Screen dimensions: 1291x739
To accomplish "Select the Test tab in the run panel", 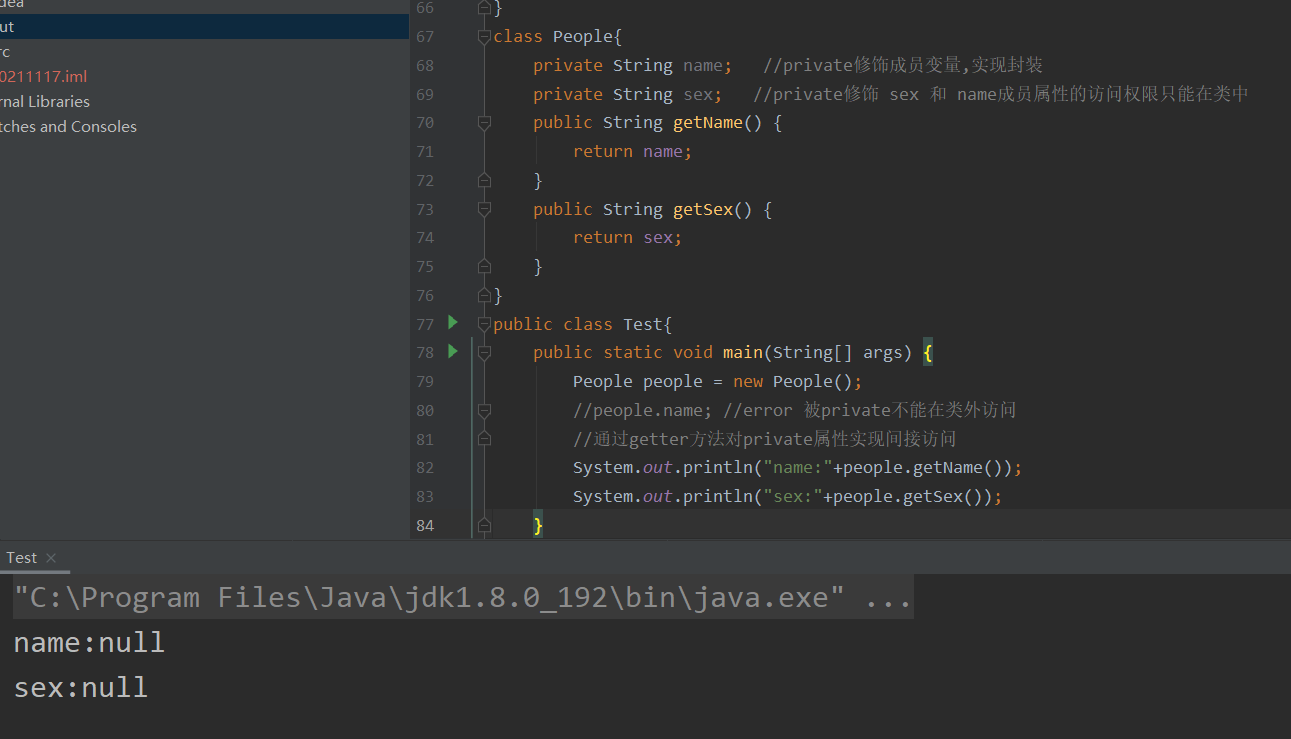I will 21,558.
